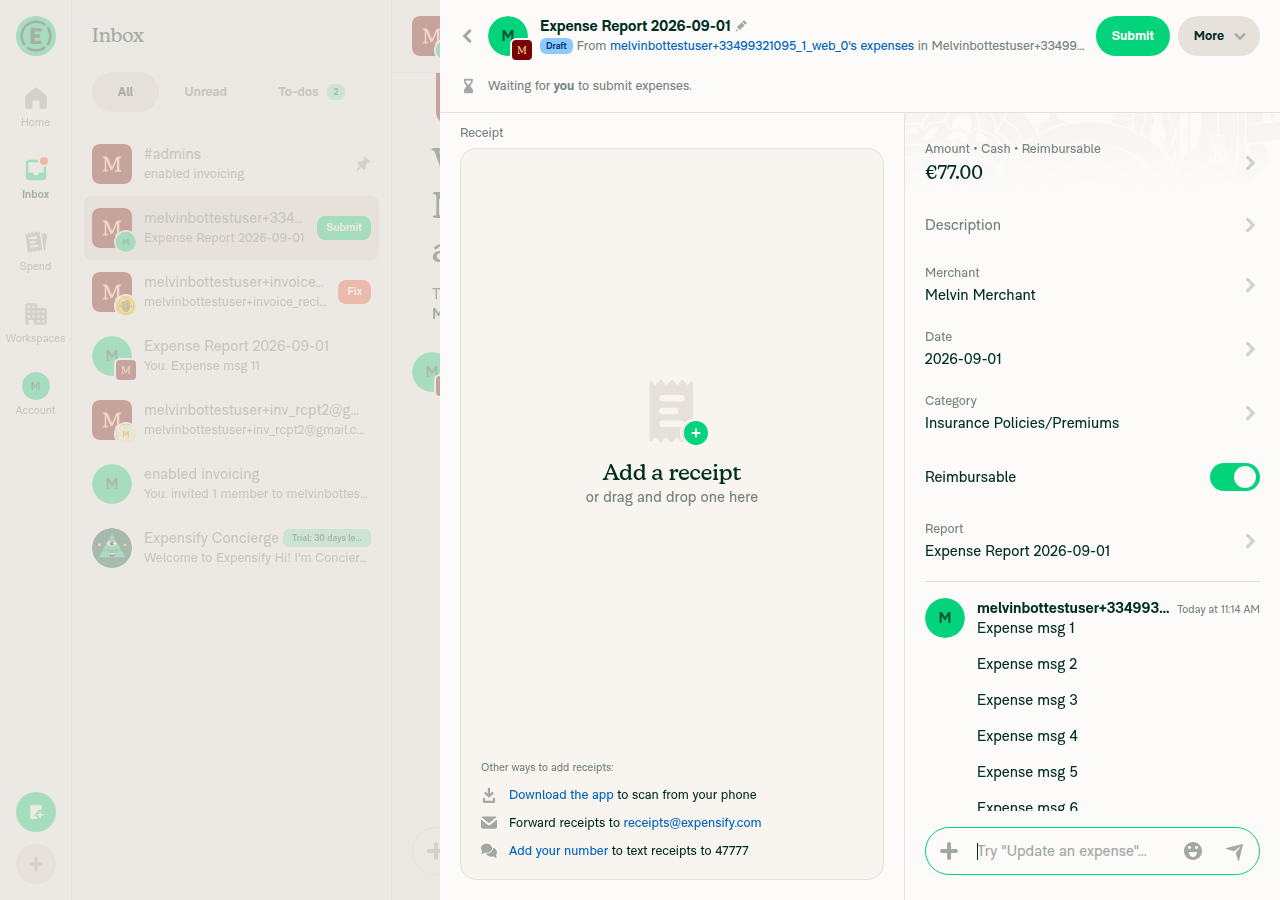Screen dimensions: 1280x900
Task: Click the Draft status badge
Action: point(556,46)
